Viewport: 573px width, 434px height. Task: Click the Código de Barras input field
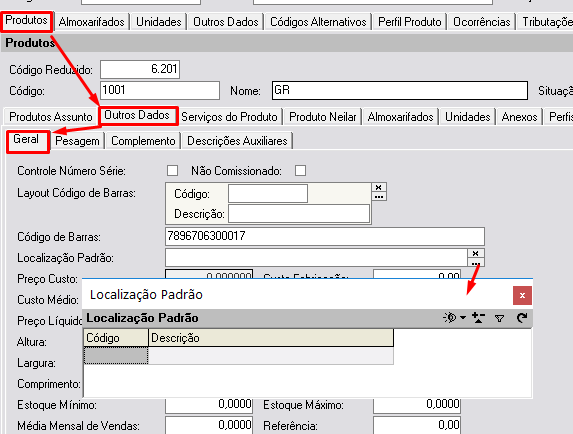coord(325,236)
